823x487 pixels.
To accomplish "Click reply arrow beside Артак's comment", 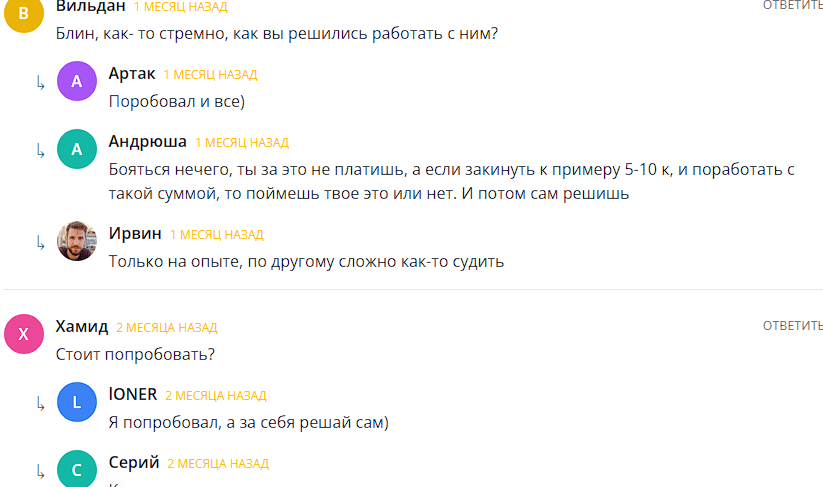I will tap(40, 83).
